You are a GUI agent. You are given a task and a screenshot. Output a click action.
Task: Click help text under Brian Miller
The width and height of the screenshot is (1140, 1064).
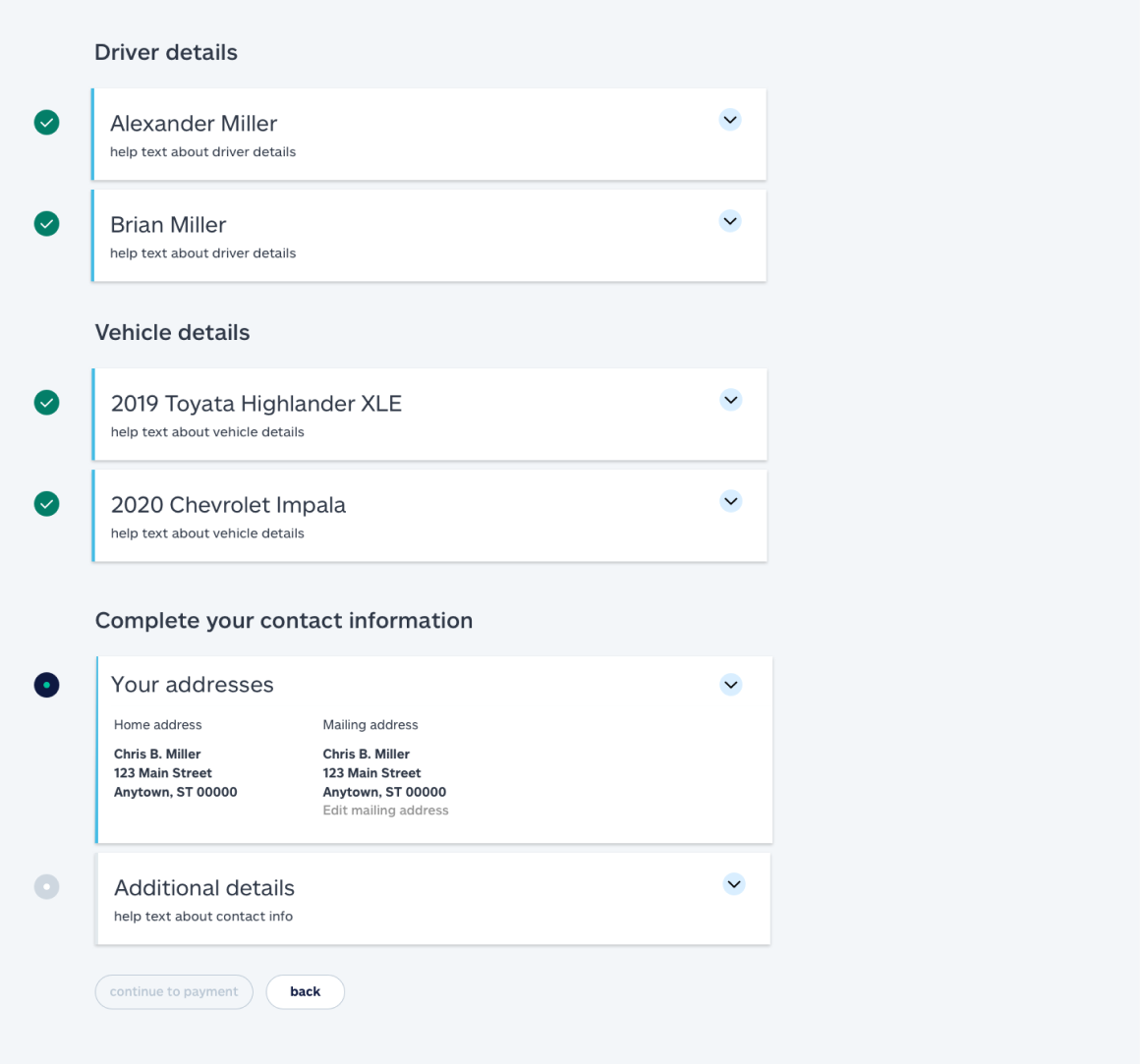click(202, 252)
